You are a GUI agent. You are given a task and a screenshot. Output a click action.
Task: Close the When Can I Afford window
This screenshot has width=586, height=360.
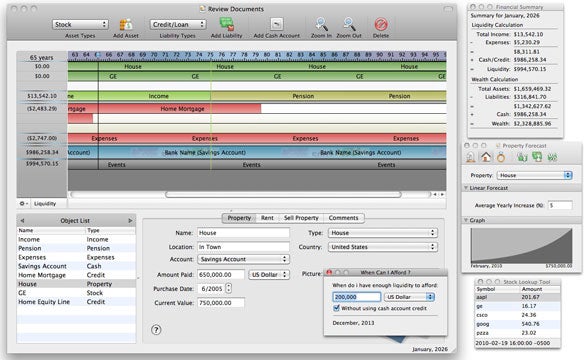[329, 273]
